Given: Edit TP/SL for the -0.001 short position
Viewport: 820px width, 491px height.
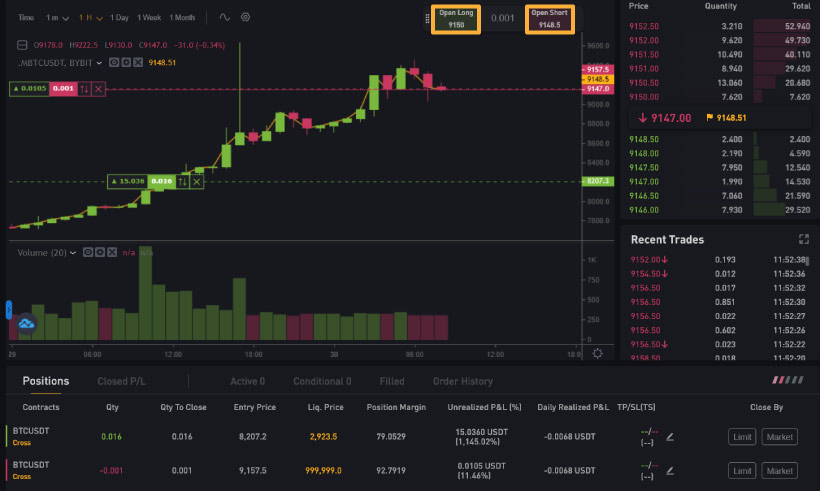Looking at the screenshot, I should pyautogui.click(x=670, y=471).
